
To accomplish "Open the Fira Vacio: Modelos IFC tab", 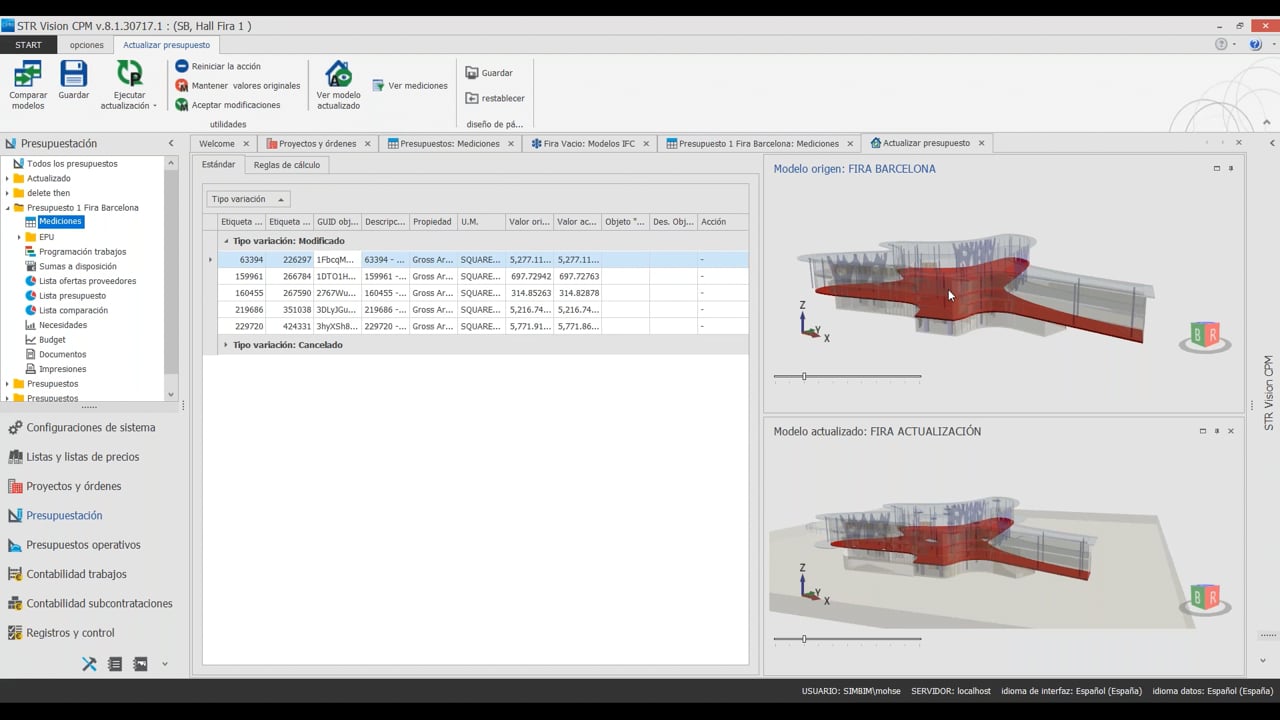I will click(x=588, y=143).
